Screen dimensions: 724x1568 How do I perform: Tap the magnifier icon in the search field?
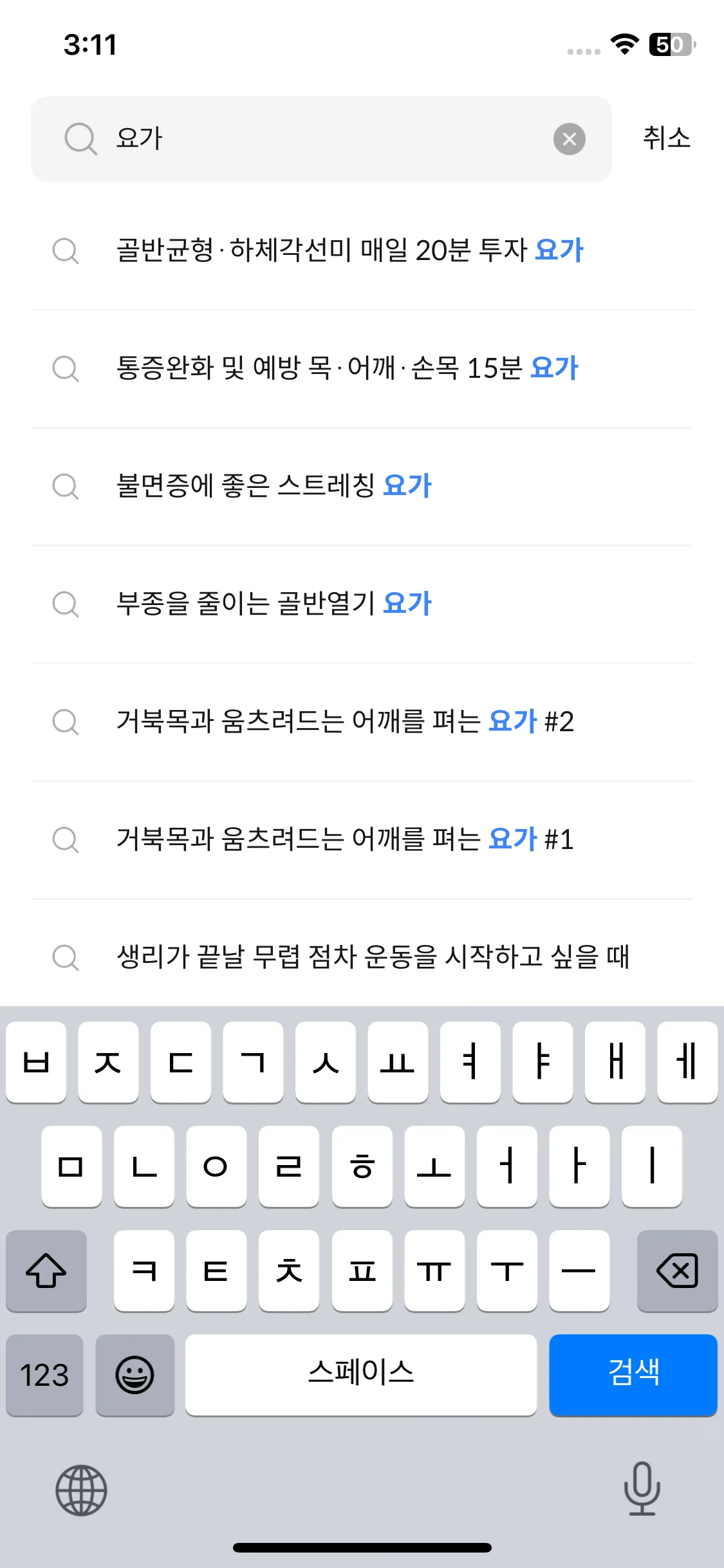pos(80,139)
